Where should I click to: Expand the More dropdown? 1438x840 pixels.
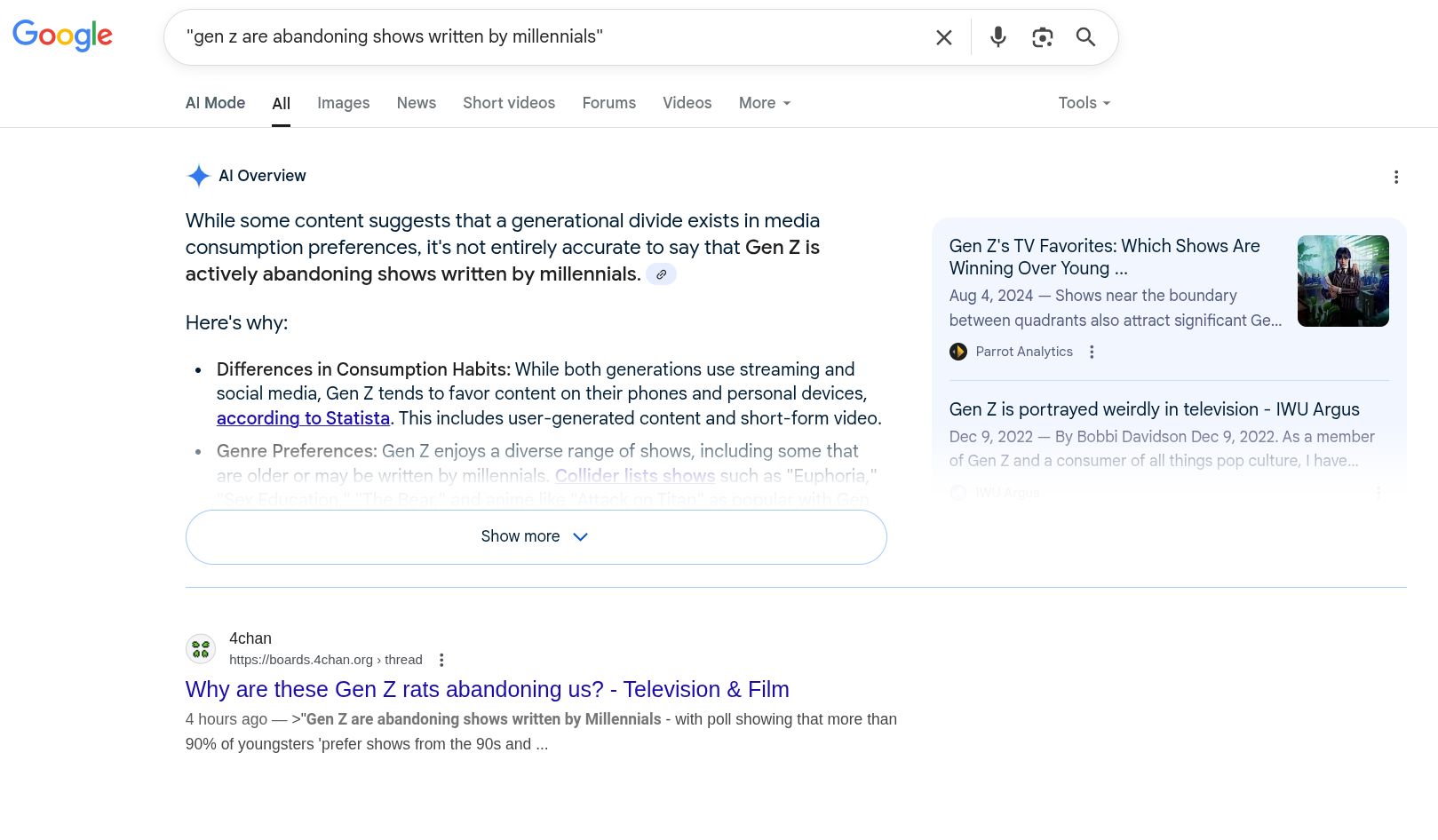764,103
